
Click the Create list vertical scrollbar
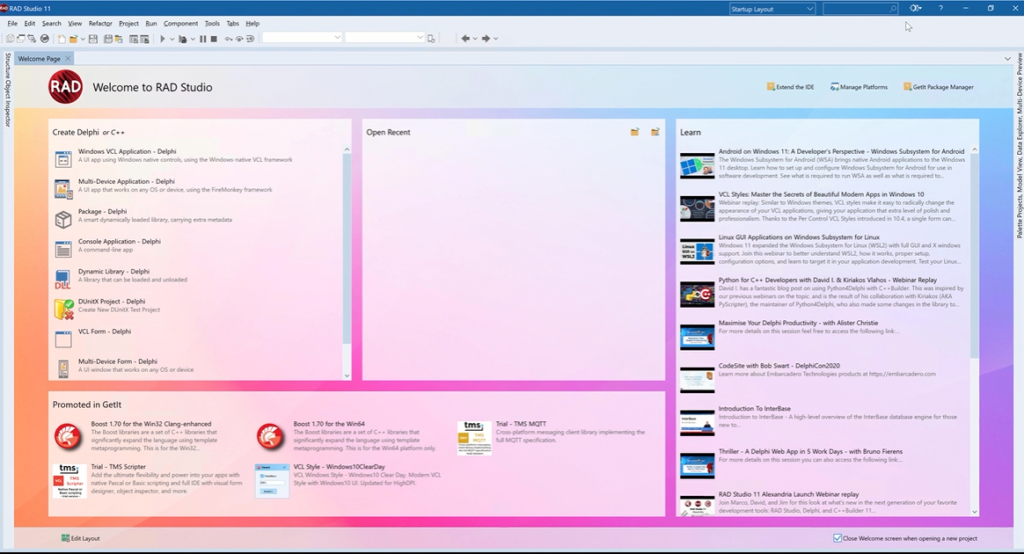[x=347, y=263]
